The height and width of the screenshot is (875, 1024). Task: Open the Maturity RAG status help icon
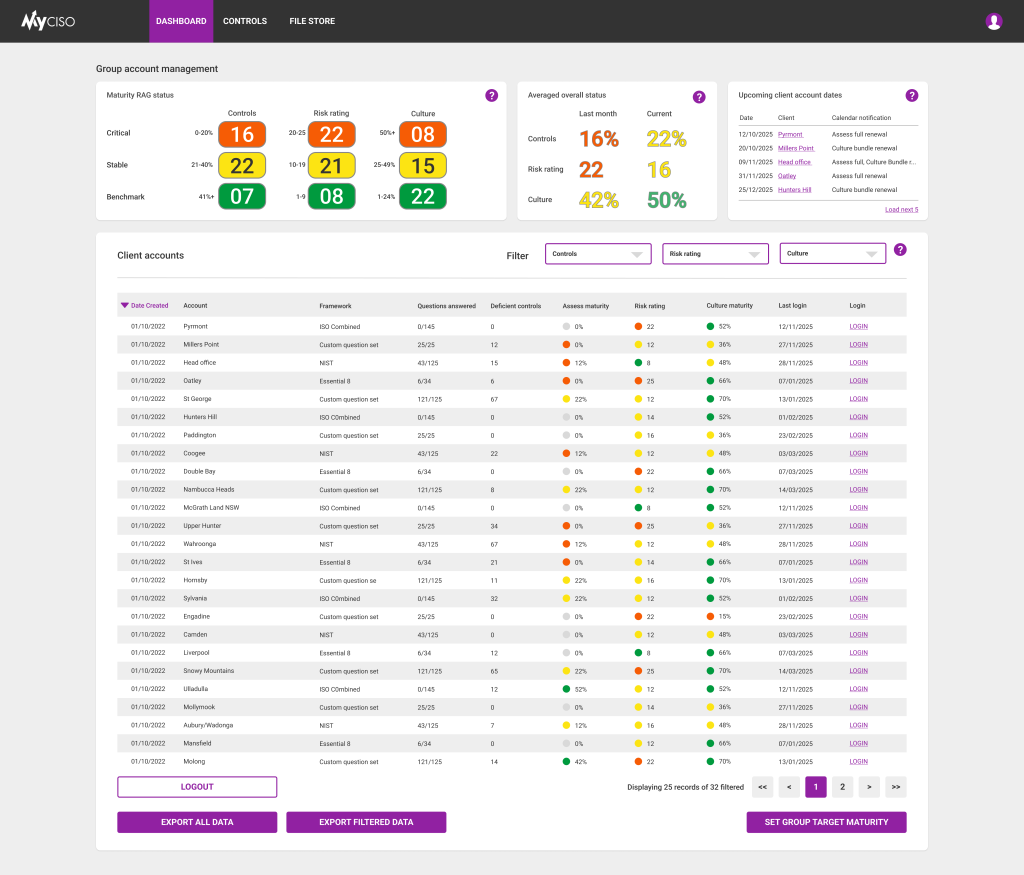click(491, 96)
